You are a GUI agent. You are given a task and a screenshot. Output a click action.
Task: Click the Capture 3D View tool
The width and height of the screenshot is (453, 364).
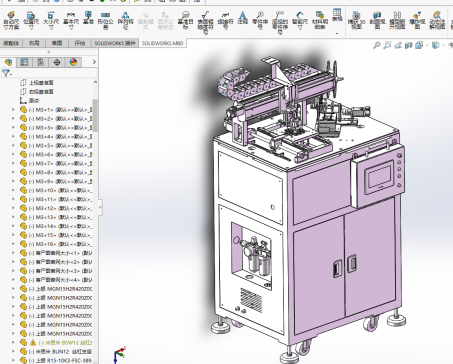(357, 20)
